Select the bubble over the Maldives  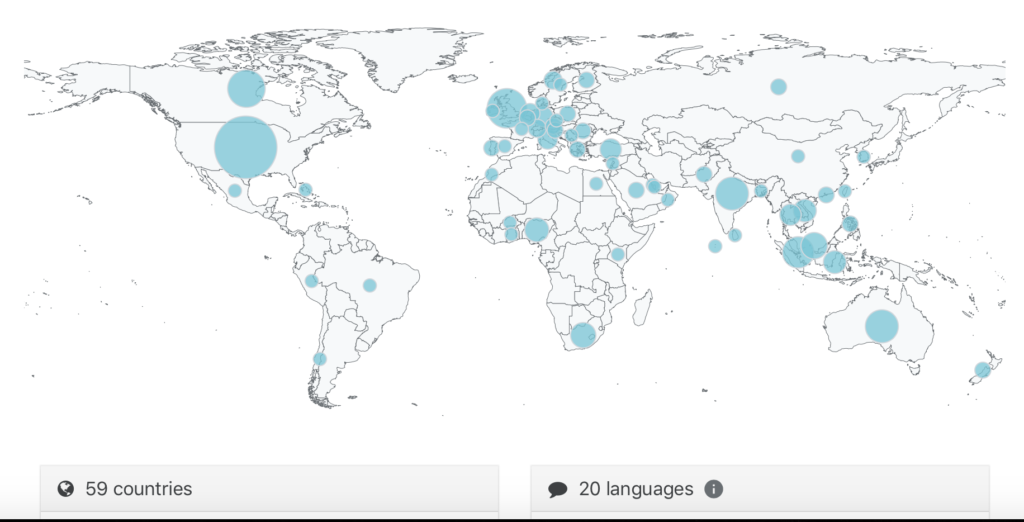tap(715, 246)
